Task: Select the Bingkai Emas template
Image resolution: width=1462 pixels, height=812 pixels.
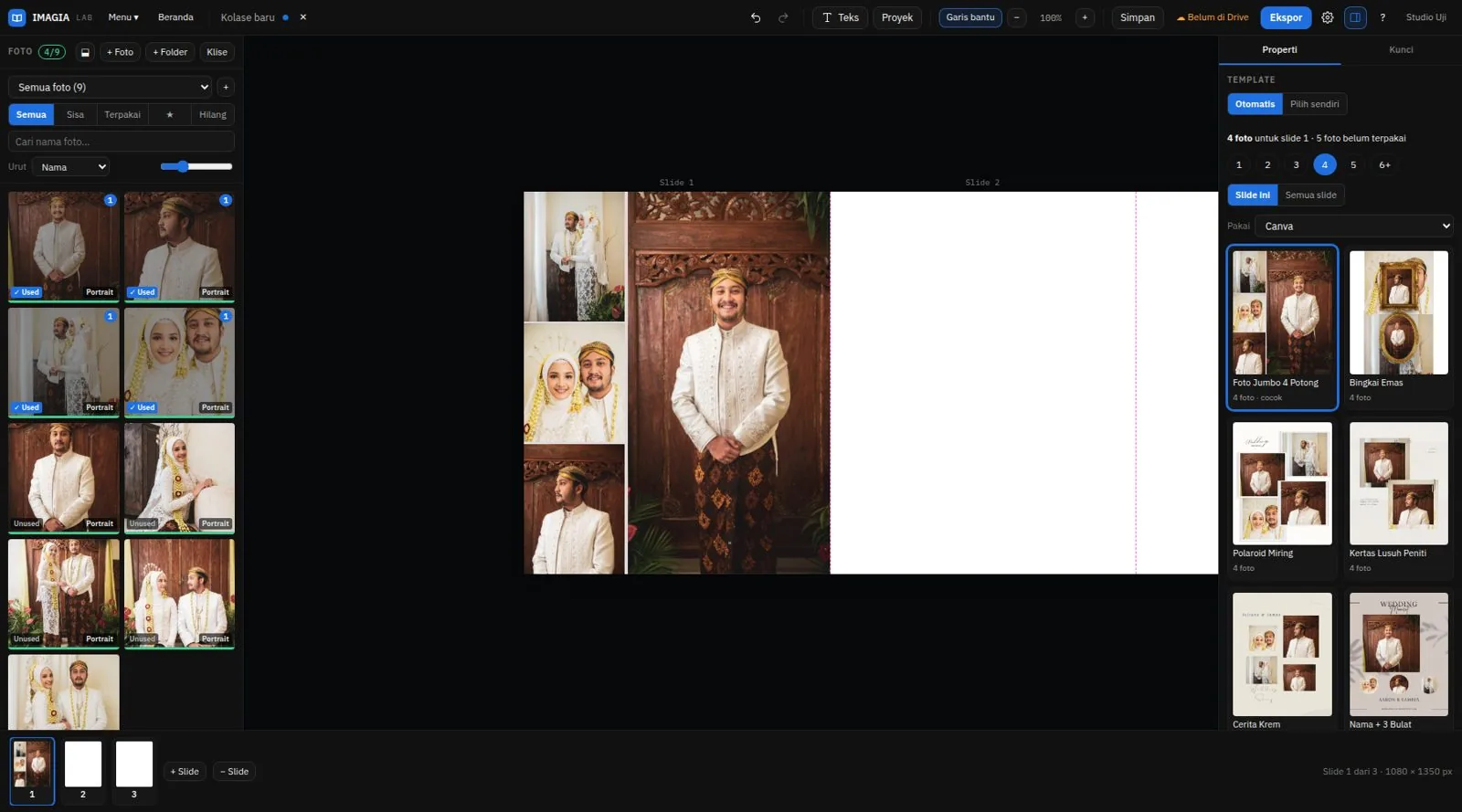Action: pyautogui.click(x=1398, y=327)
